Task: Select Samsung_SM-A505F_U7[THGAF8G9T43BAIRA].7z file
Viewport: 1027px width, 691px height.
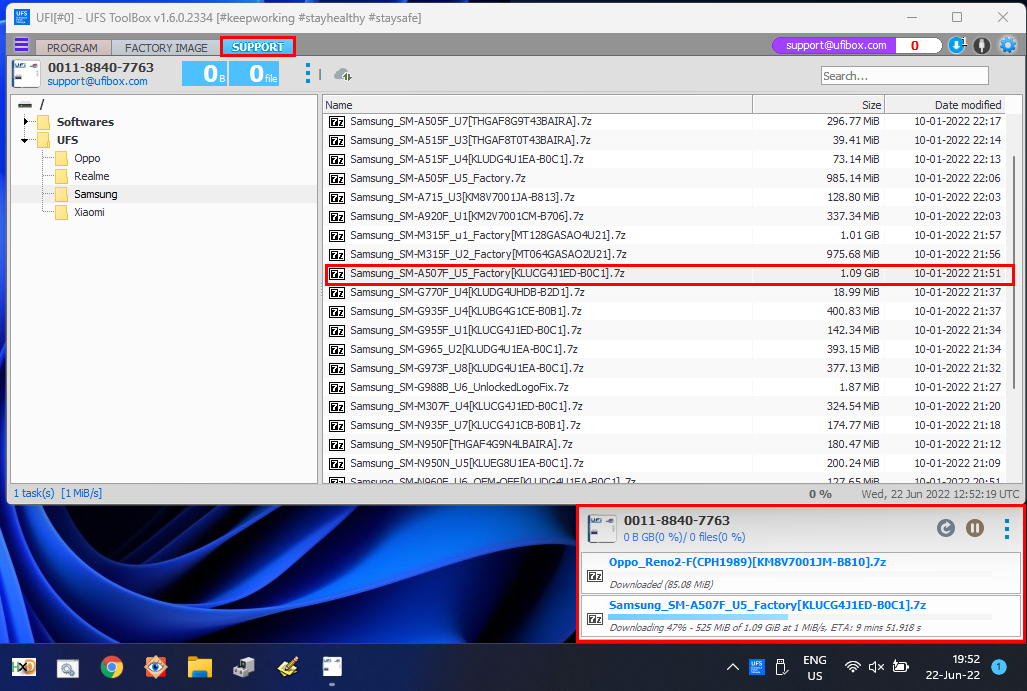Action: pyautogui.click(x=664, y=122)
